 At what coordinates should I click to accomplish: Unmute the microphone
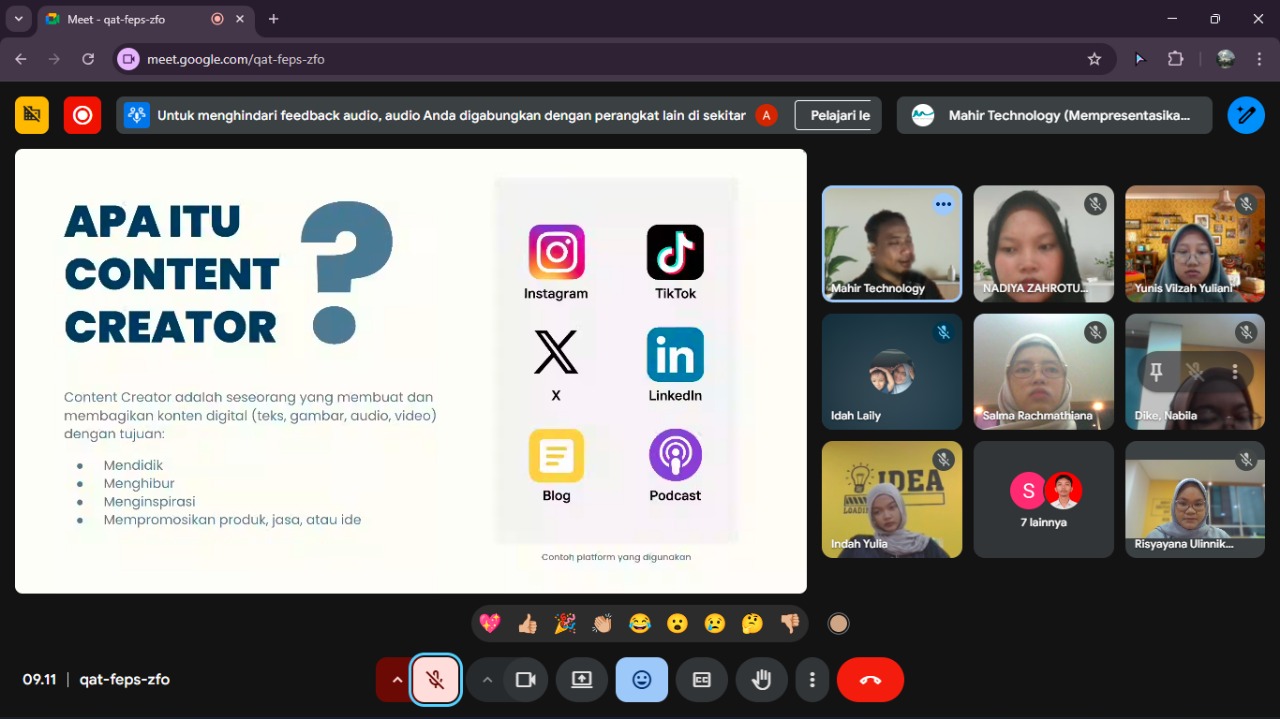[x=435, y=680]
